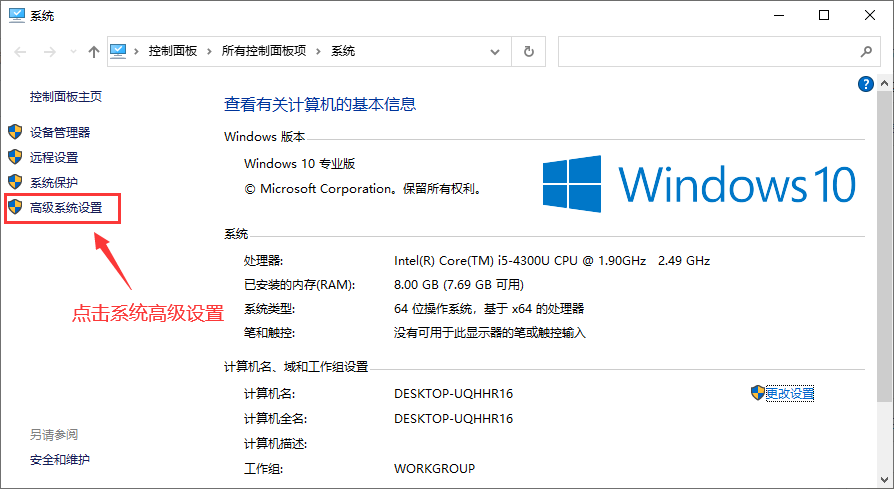Click full computer name in 计算机全名 row
The image size is (894, 489).
pyautogui.click(x=453, y=419)
